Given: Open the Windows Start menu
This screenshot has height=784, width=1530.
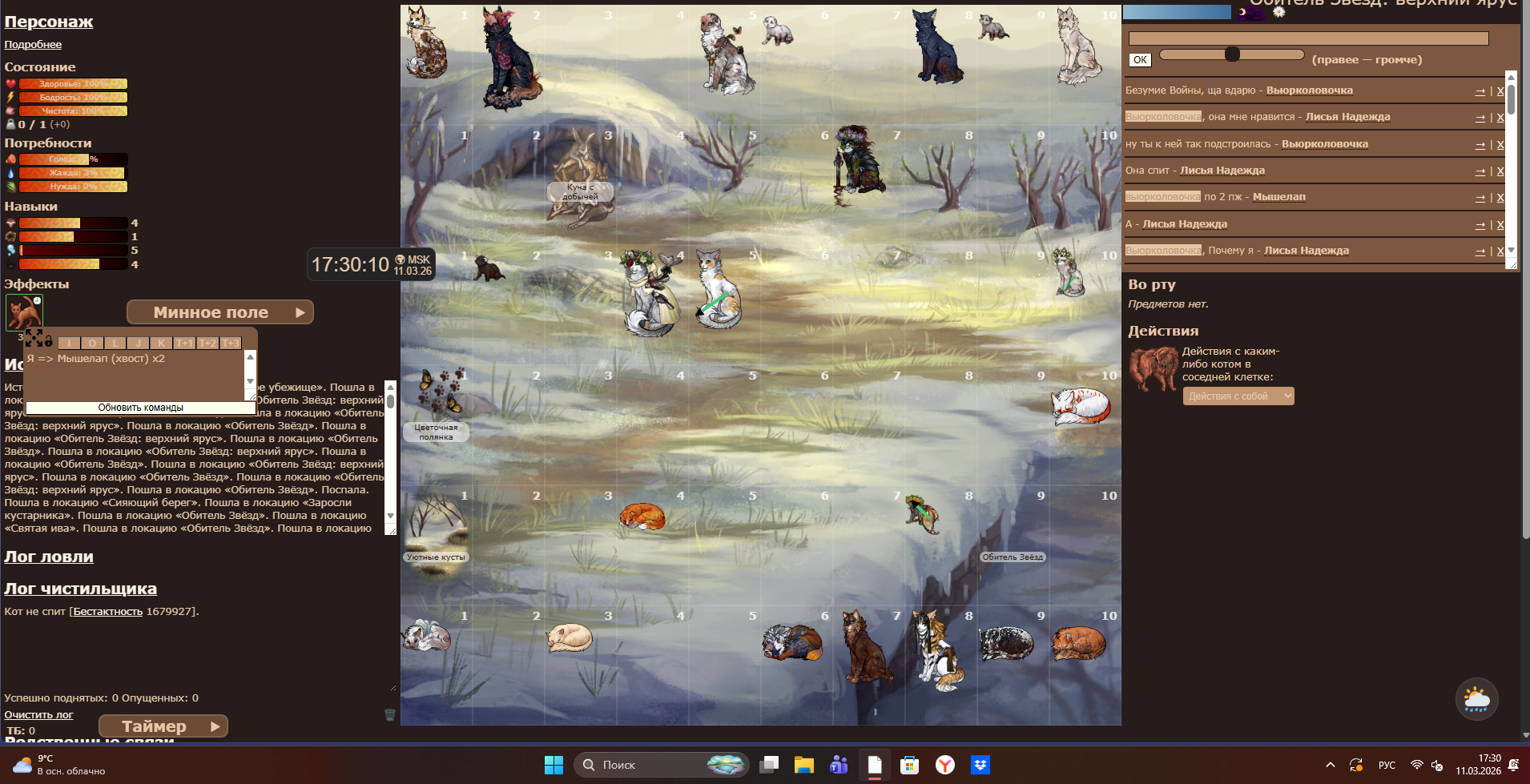Looking at the screenshot, I should [554, 765].
